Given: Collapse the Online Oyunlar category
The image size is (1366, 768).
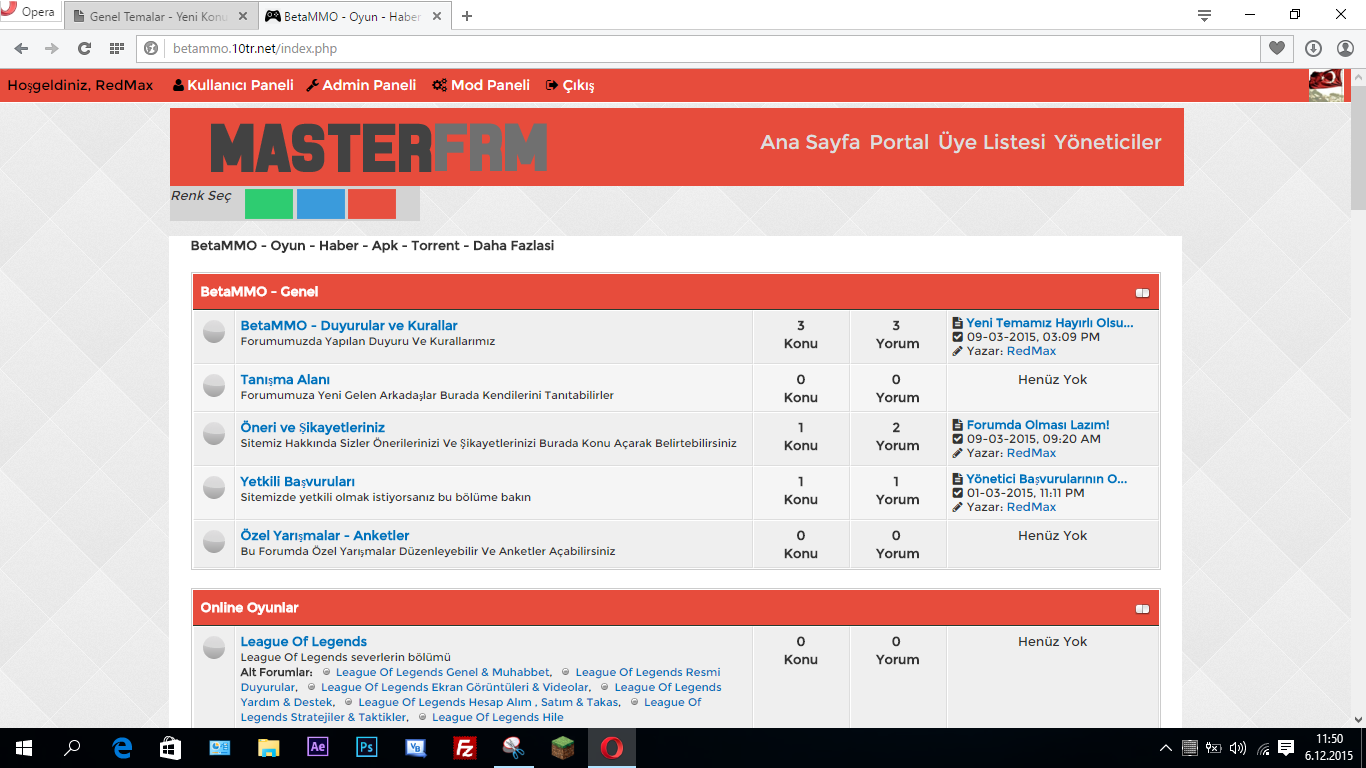Looking at the screenshot, I should click(x=1142, y=609).
